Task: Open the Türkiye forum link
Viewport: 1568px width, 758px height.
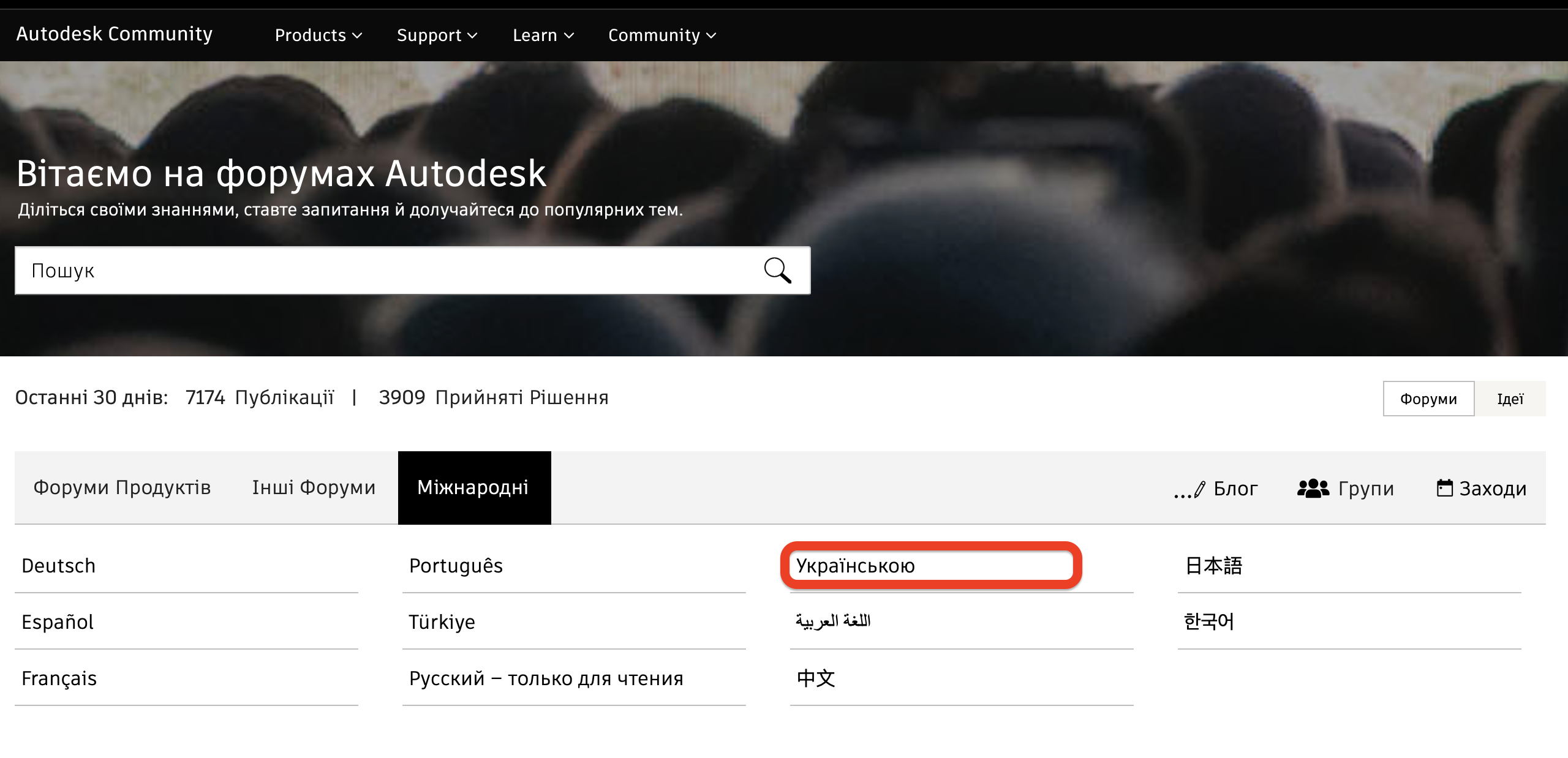Action: (442, 622)
